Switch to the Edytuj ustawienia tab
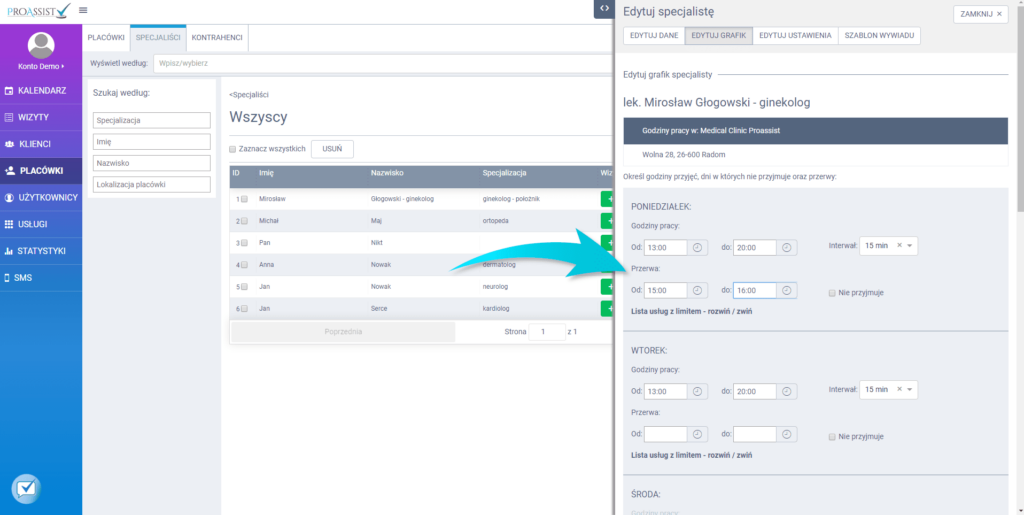 pos(794,35)
